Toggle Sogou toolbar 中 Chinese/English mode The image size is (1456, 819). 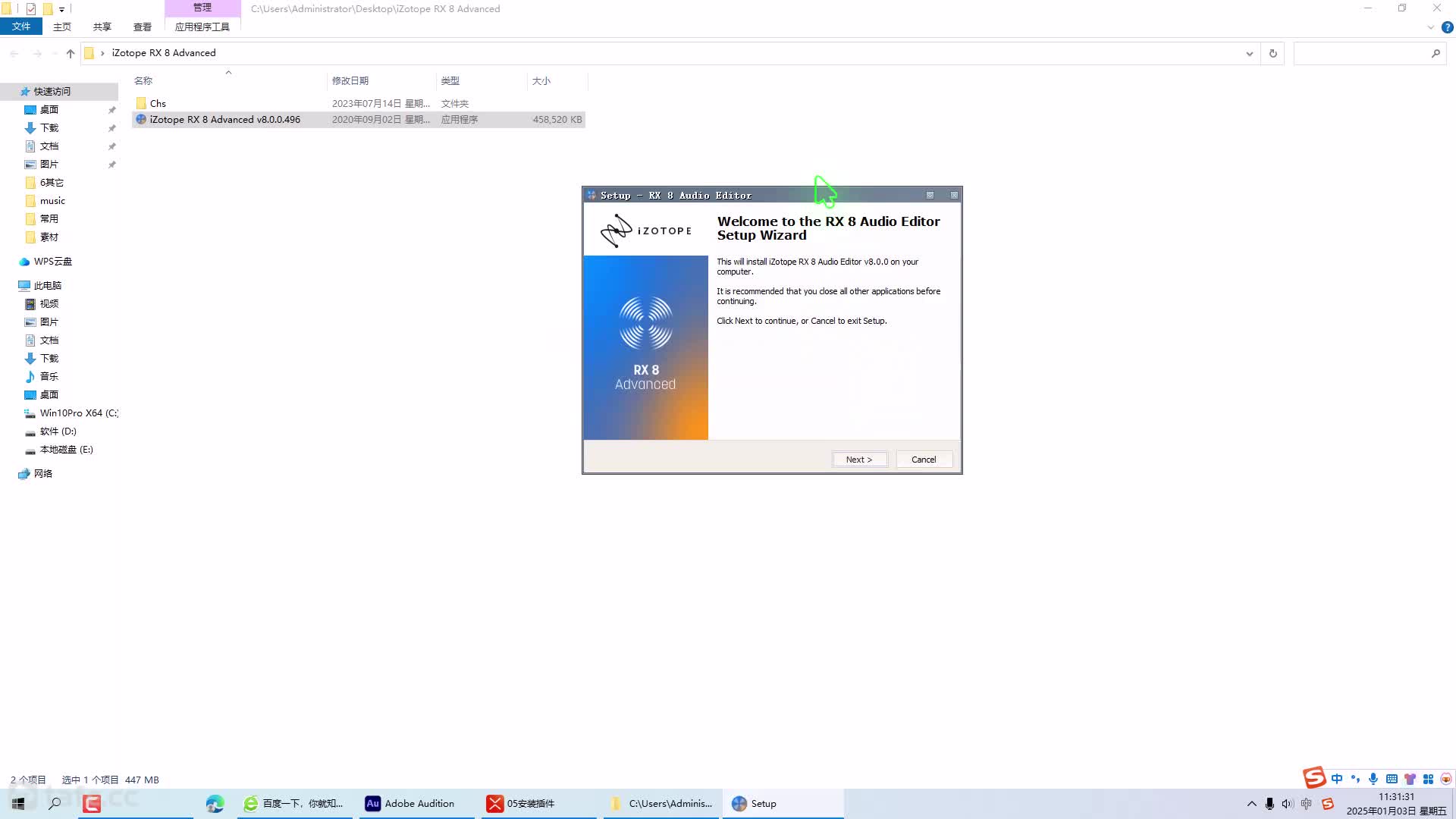point(1337,779)
